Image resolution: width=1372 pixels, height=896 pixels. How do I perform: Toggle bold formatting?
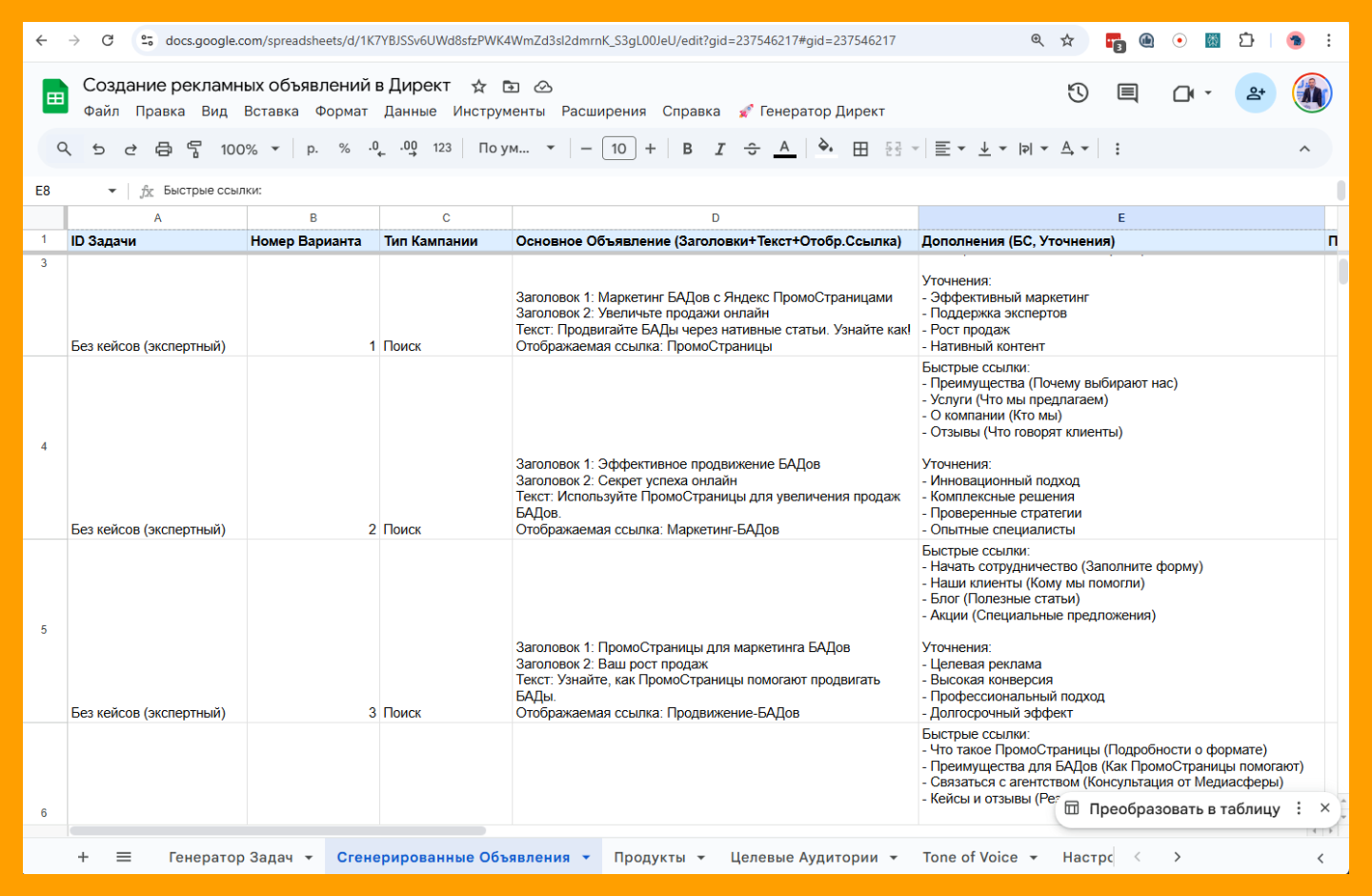coord(687,149)
